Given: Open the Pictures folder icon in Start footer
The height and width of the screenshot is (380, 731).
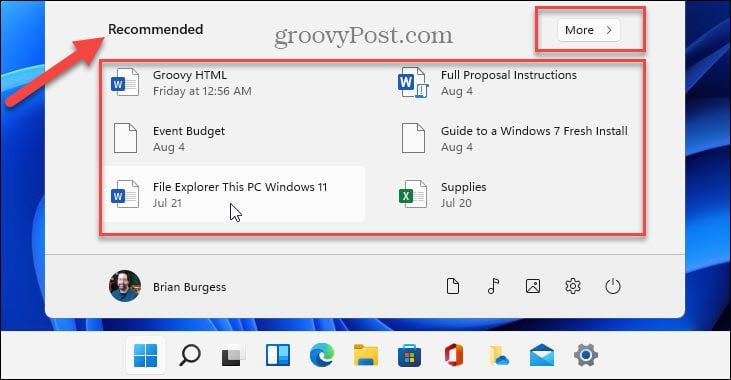Looking at the screenshot, I should tap(533, 286).
